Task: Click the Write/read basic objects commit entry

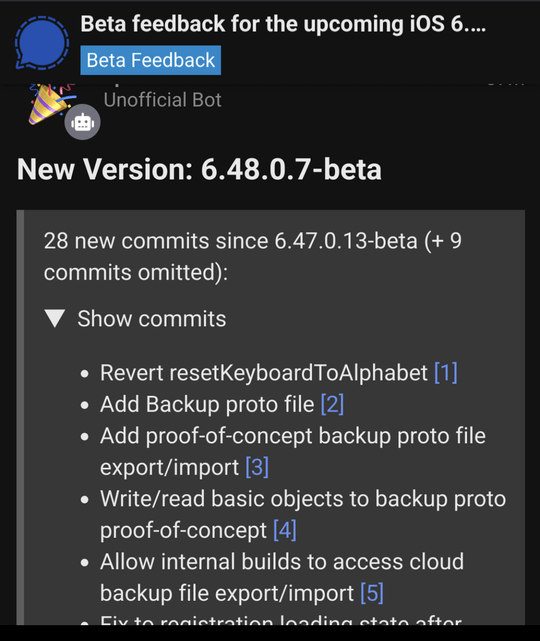Action: 303,514
